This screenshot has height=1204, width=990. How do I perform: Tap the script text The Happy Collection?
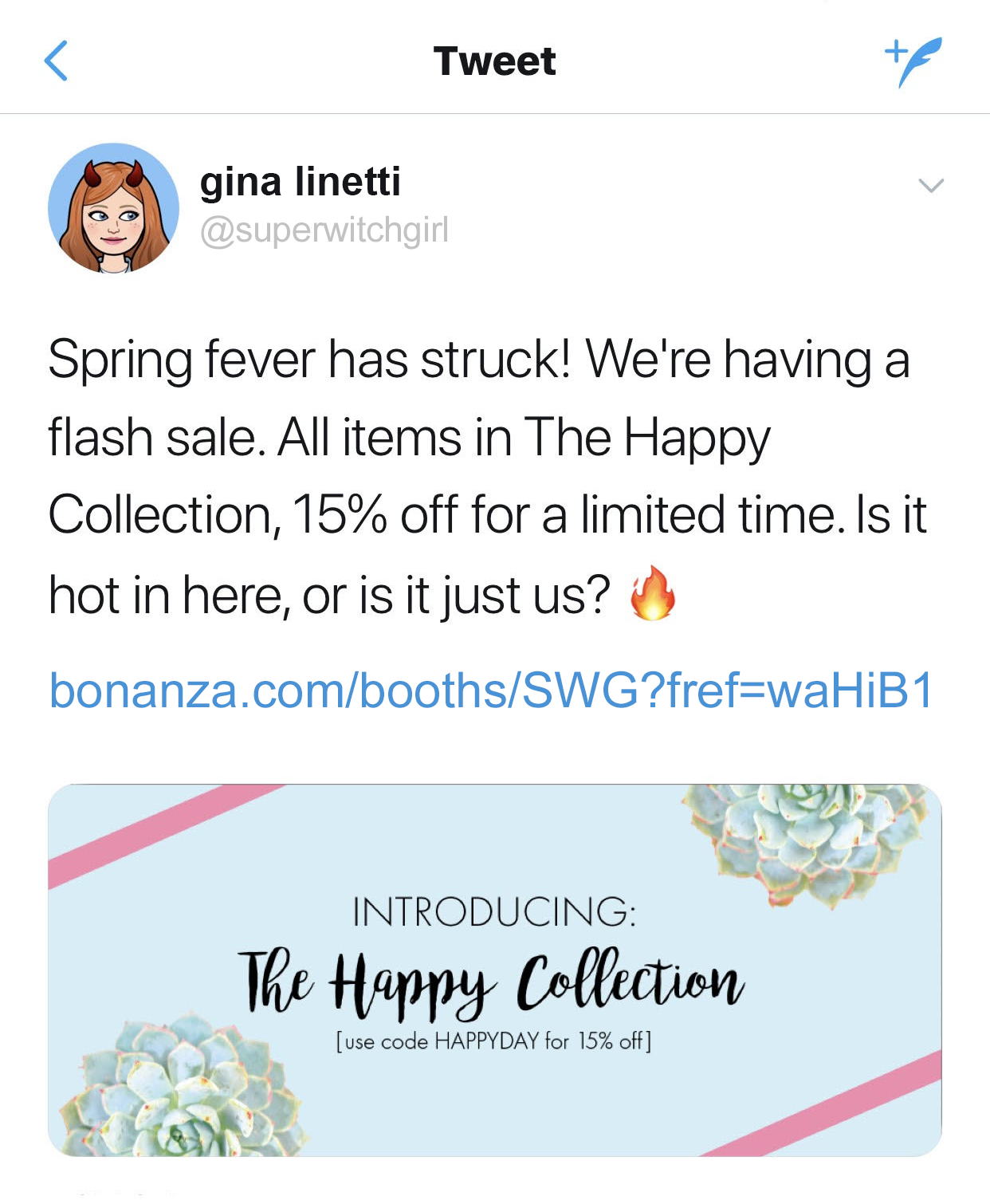491,985
